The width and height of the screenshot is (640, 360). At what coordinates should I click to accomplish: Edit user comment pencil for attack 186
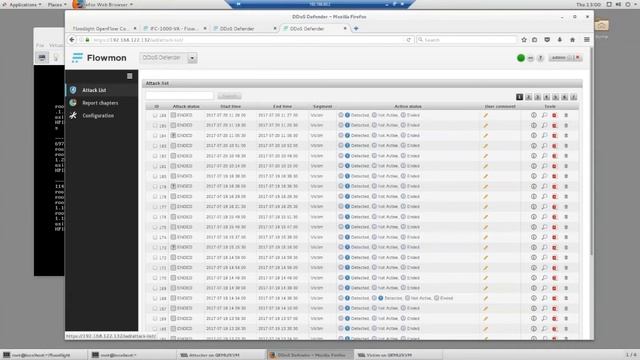tap(486, 116)
